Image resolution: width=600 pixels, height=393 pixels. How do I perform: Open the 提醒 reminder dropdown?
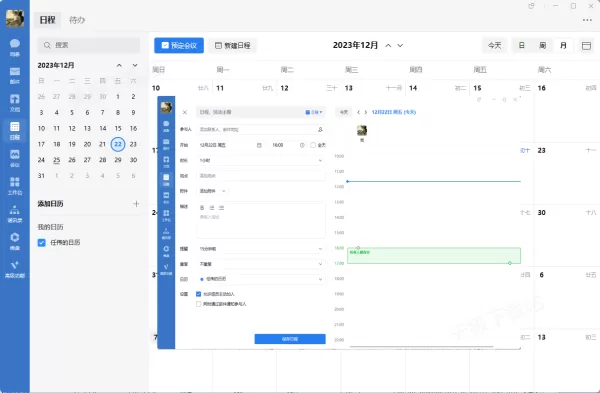coord(261,249)
